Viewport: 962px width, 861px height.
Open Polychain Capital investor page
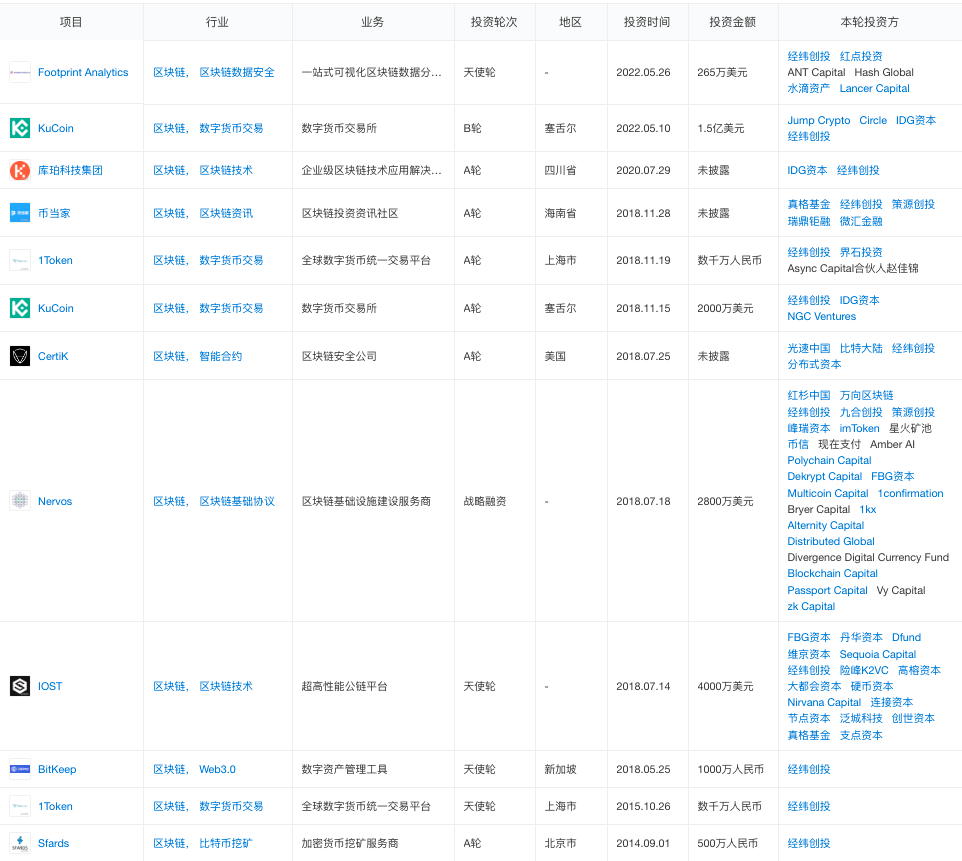(x=829, y=460)
